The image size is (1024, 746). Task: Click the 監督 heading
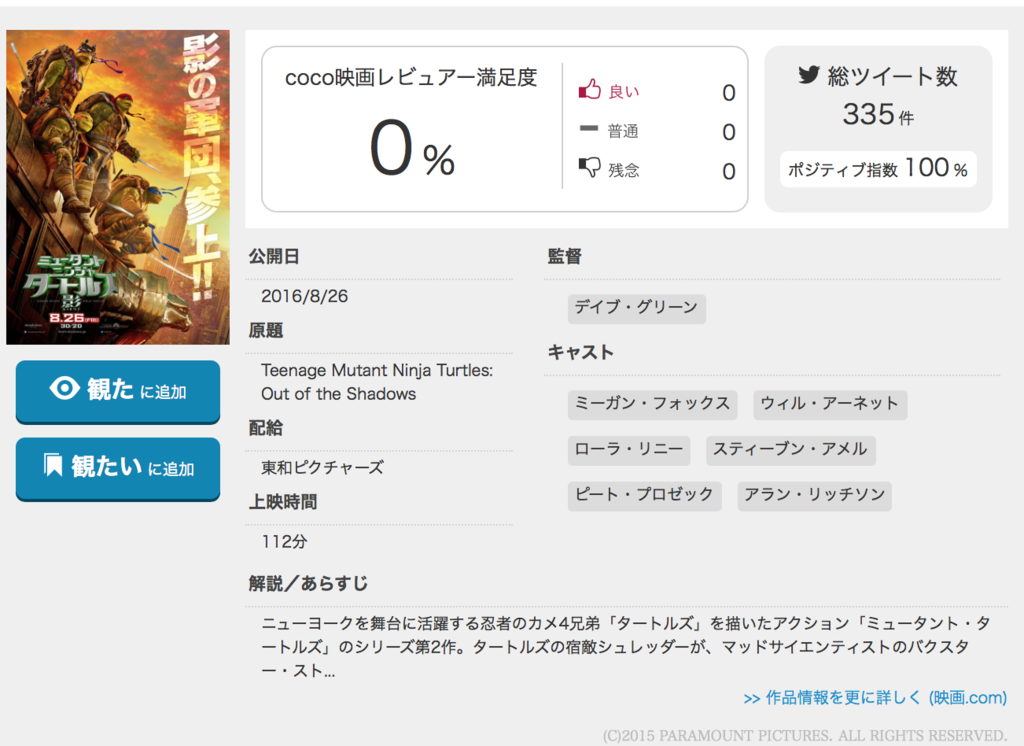(x=565, y=256)
